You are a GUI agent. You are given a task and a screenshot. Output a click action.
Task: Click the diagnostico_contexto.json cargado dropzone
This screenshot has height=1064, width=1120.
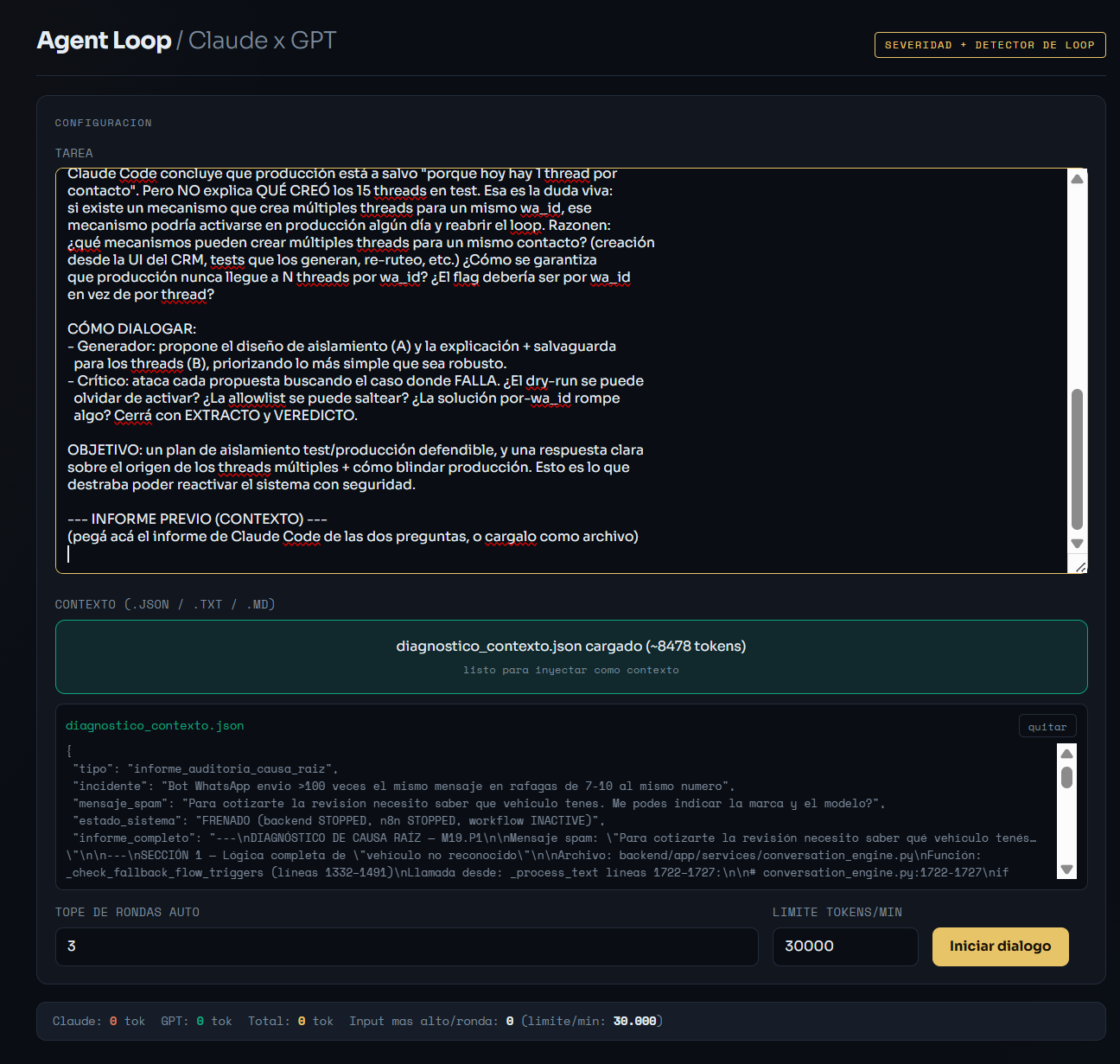(x=571, y=657)
